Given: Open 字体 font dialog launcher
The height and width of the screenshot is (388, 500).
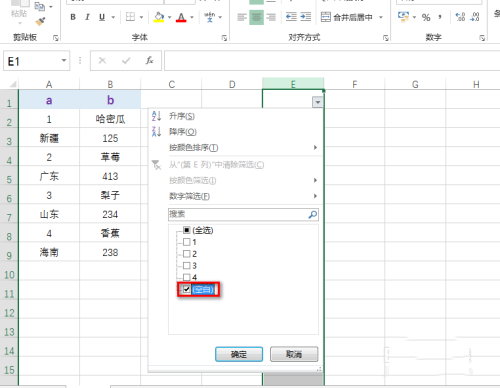Looking at the screenshot, I should [x=224, y=38].
